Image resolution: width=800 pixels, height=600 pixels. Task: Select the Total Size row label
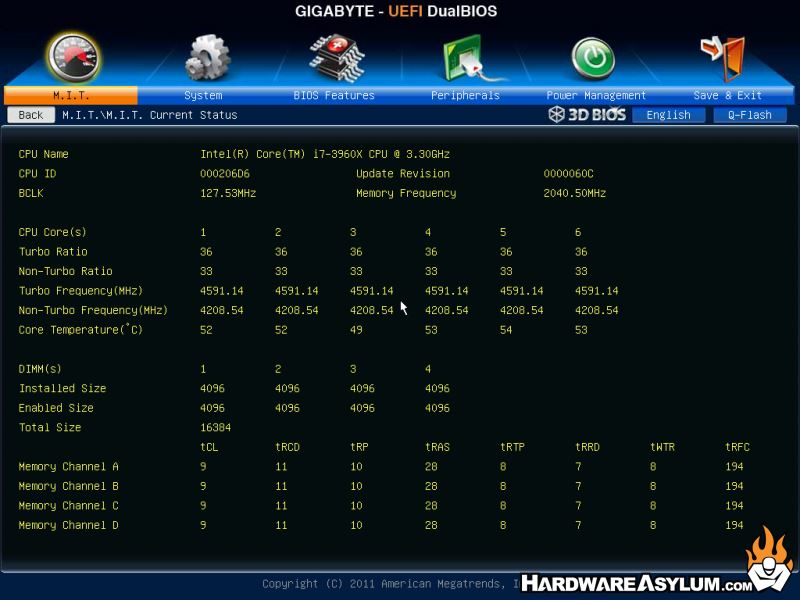pos(50,428)
